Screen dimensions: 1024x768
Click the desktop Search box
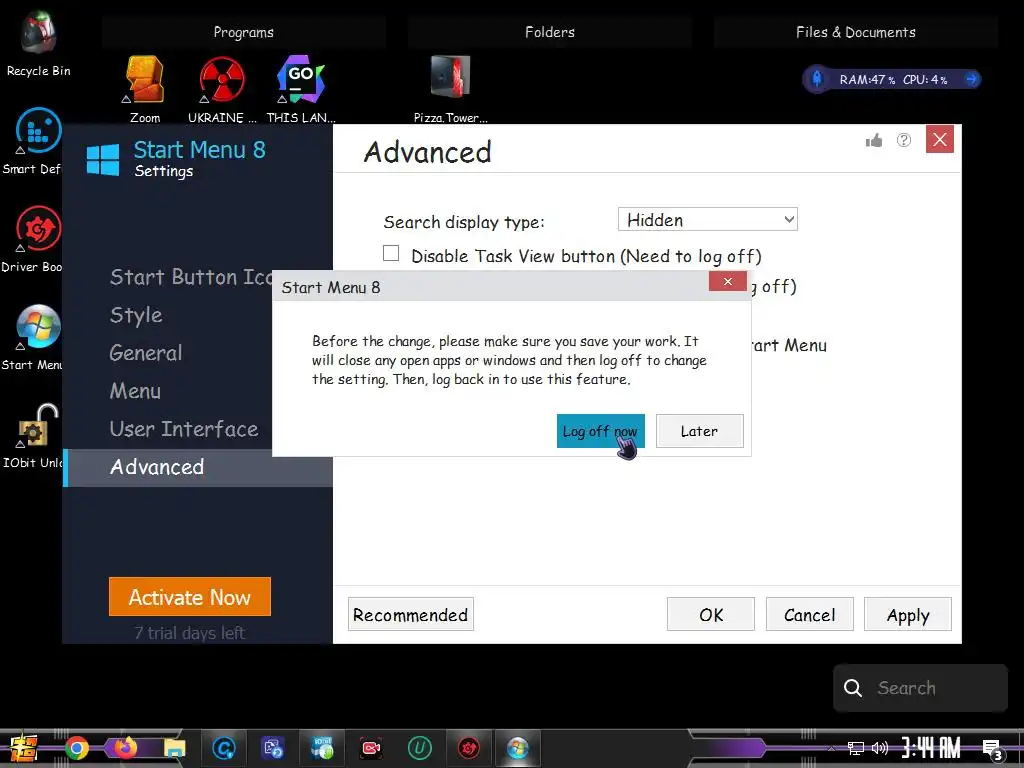[x=920, y=688]
